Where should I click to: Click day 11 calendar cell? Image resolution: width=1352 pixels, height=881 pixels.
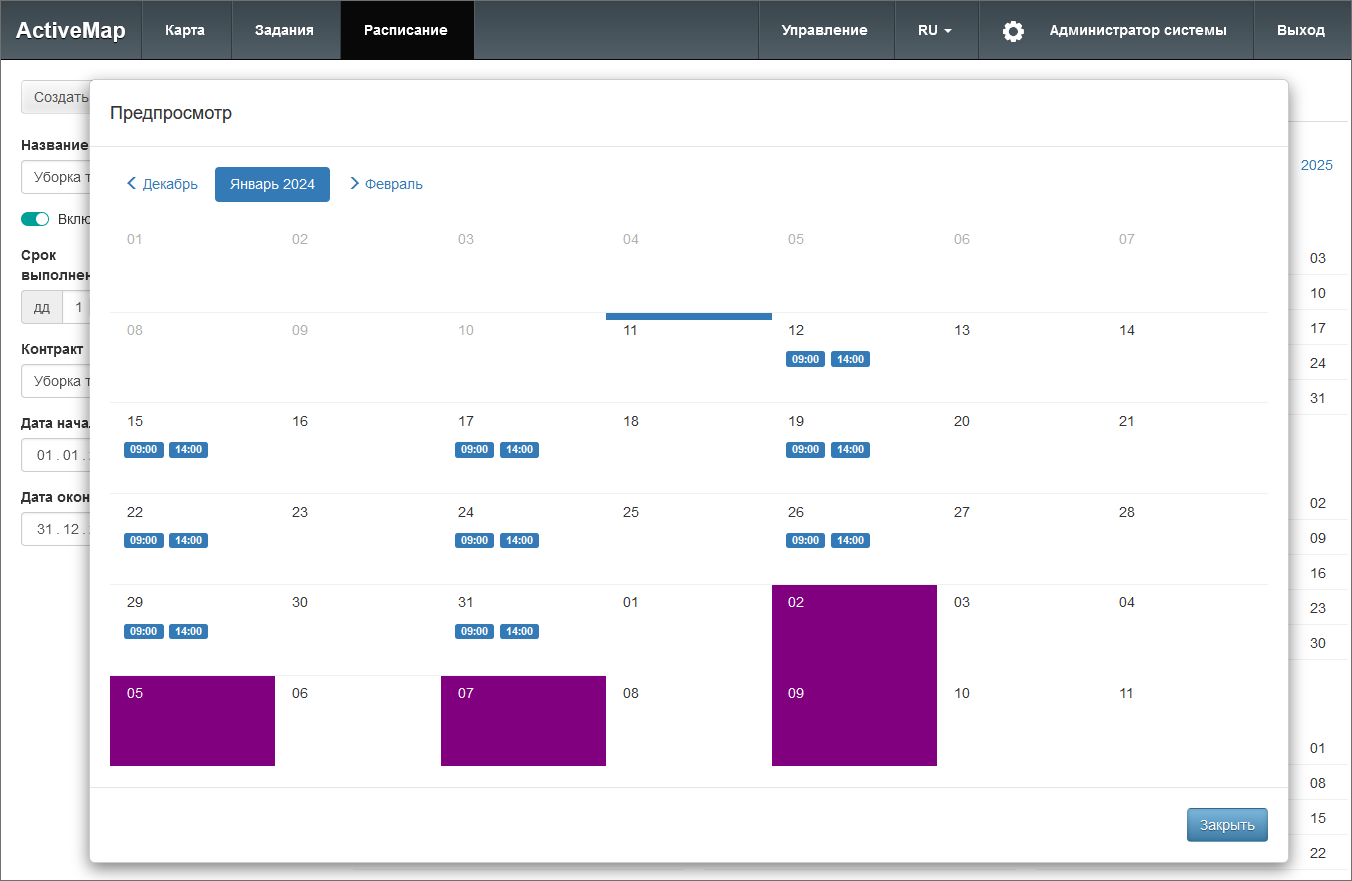[689, 358]
